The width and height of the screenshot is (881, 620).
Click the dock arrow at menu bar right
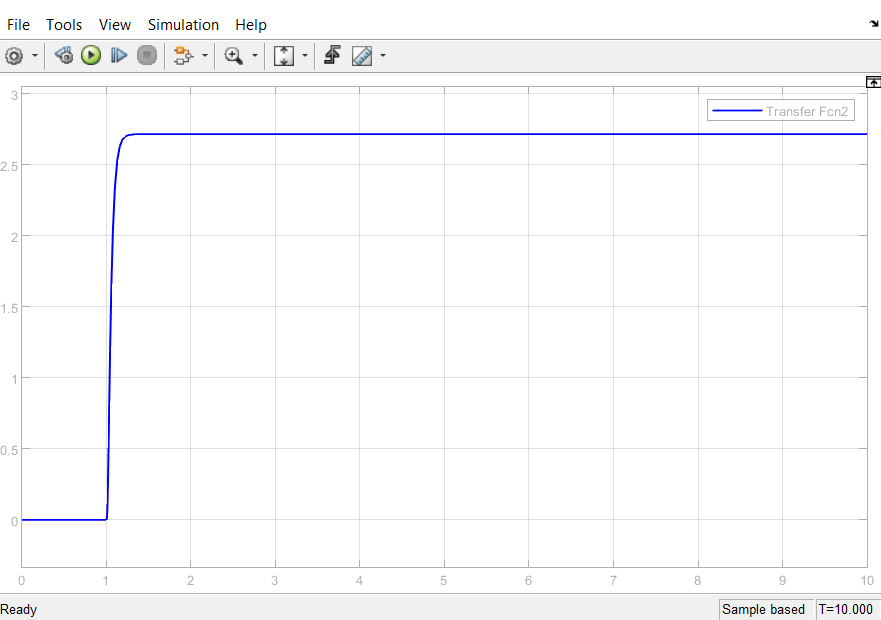tap(874, 24)
